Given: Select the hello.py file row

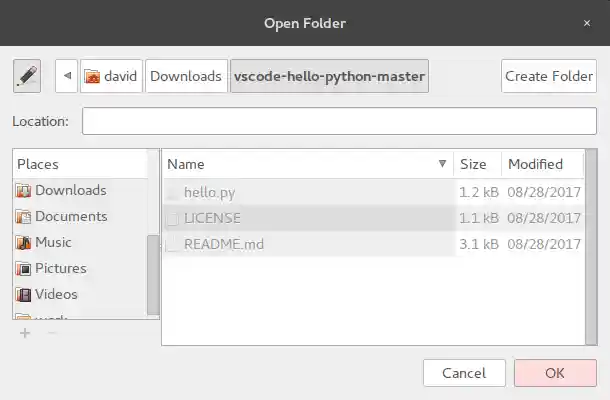Looking at the screenshot, I should tap(373, 192).
